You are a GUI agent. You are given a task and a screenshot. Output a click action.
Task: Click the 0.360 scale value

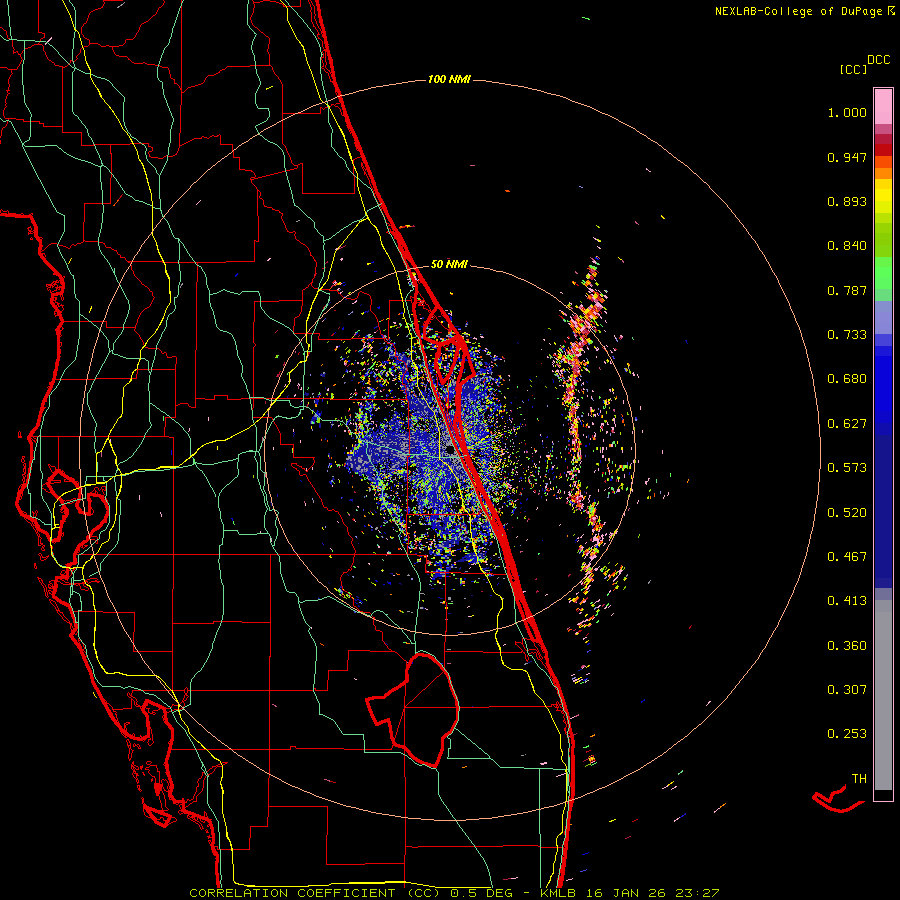847,646
